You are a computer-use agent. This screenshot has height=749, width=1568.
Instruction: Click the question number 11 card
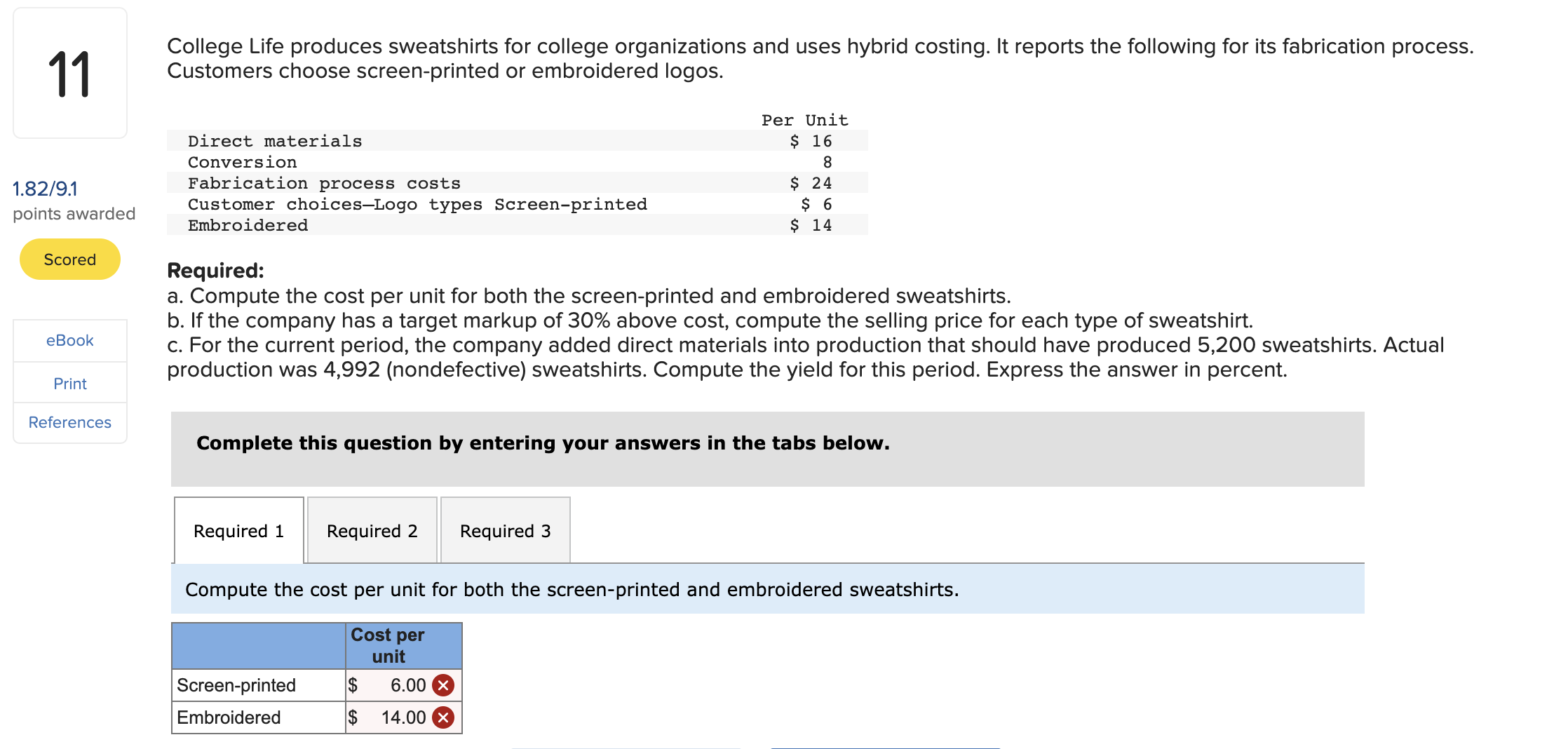pos(69,72)
